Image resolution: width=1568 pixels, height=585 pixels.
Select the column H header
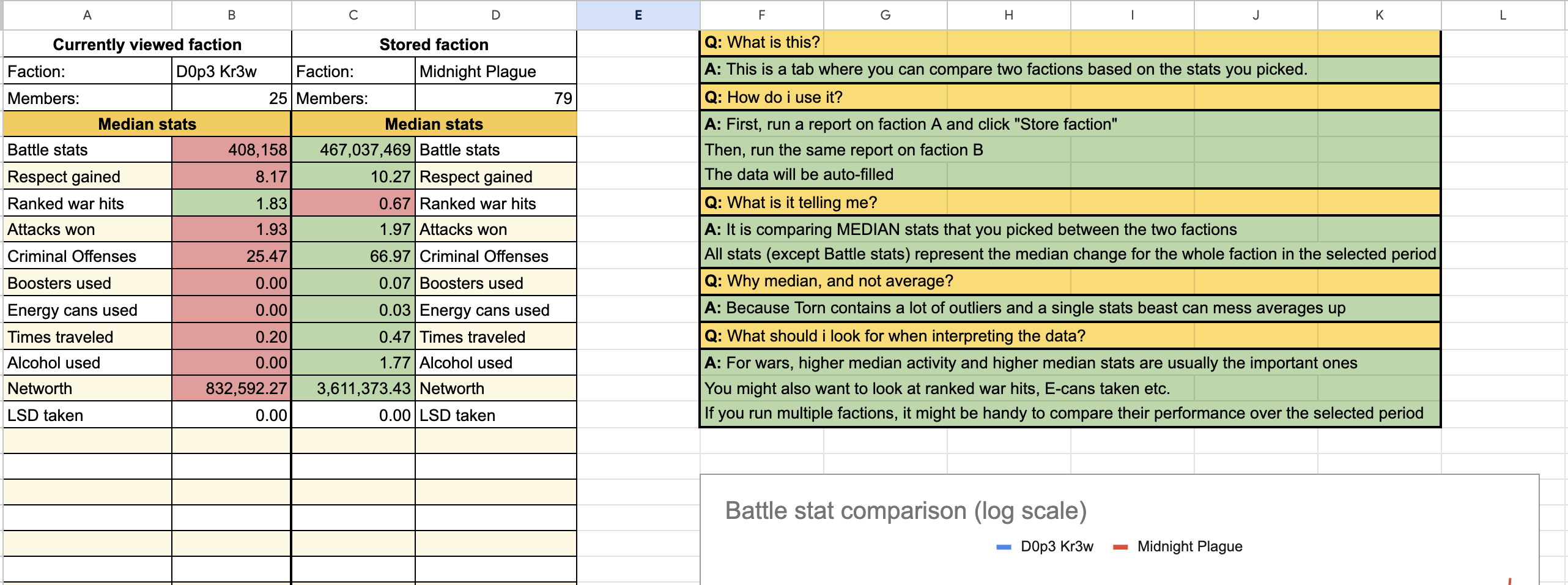(x=1008, y=15)
